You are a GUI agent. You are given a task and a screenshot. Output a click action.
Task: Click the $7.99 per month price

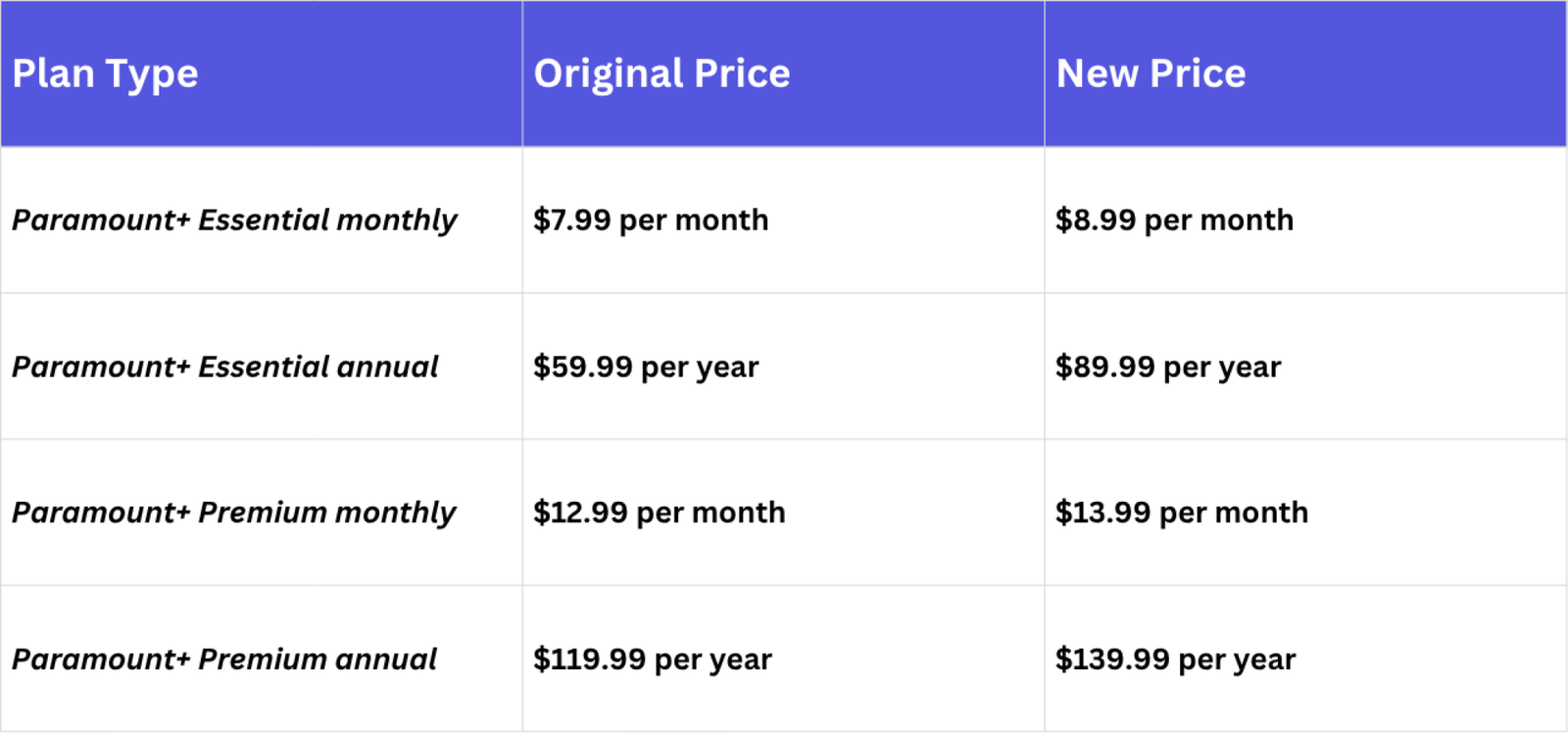651,220
